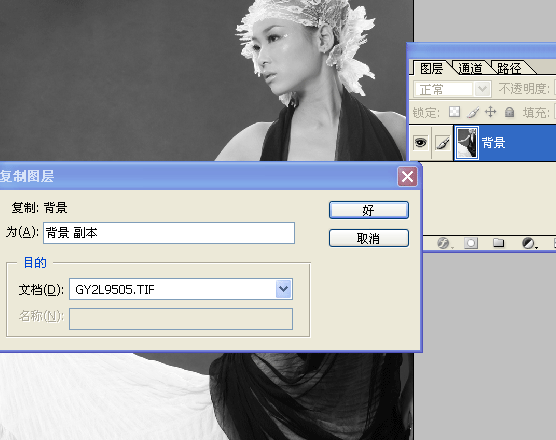Image resolution: width=556 pixels, height=440 pixels.
Task: Click the lock position move icon
Action: 491,112
